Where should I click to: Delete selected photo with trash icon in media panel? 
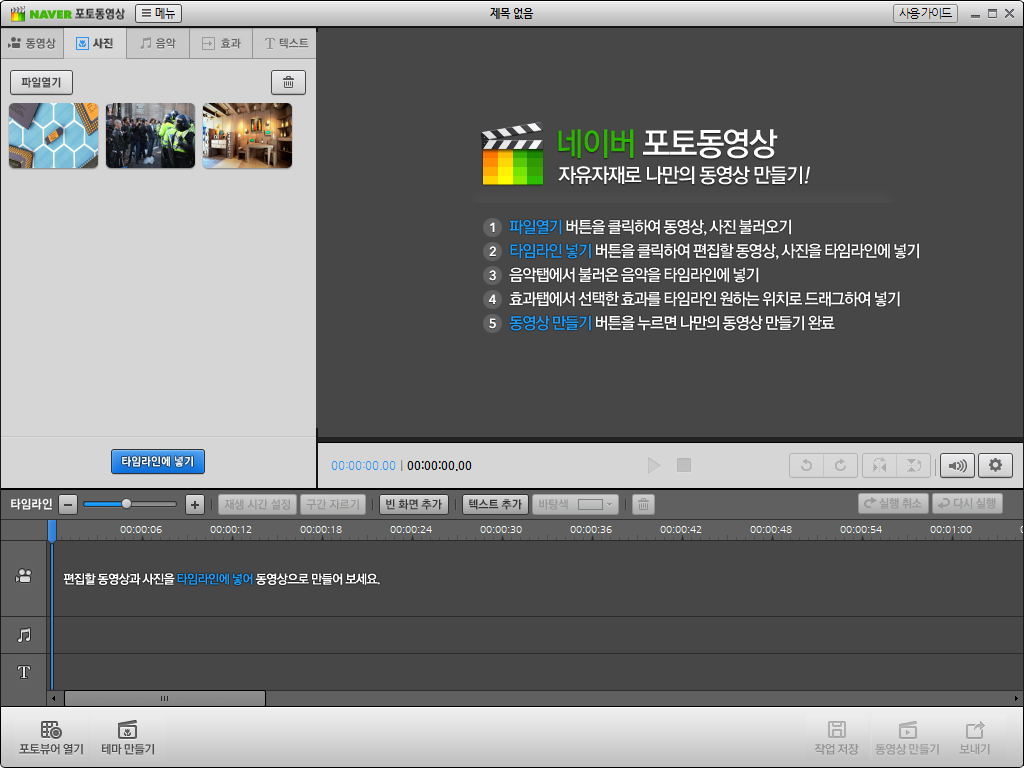(288, 82)
